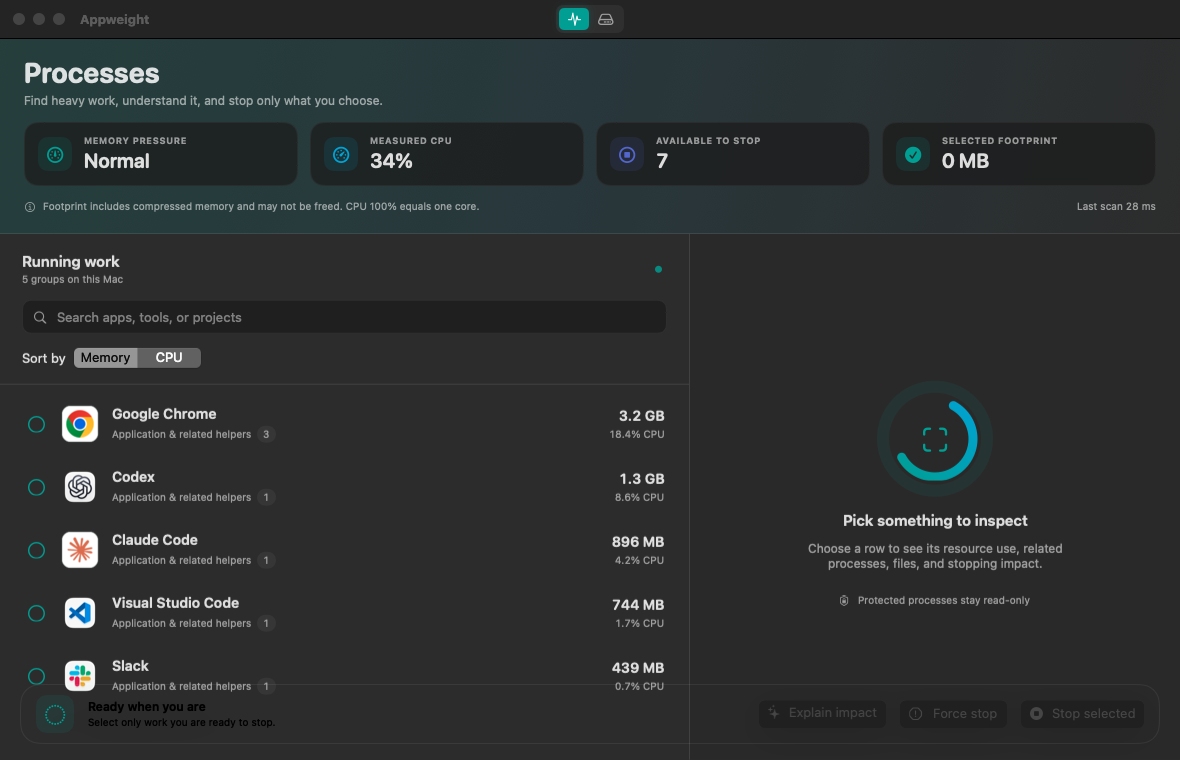Viewport: 1180px width, 760px height.
Task: Click the Slack app icon
Action: tap(80, 676)
